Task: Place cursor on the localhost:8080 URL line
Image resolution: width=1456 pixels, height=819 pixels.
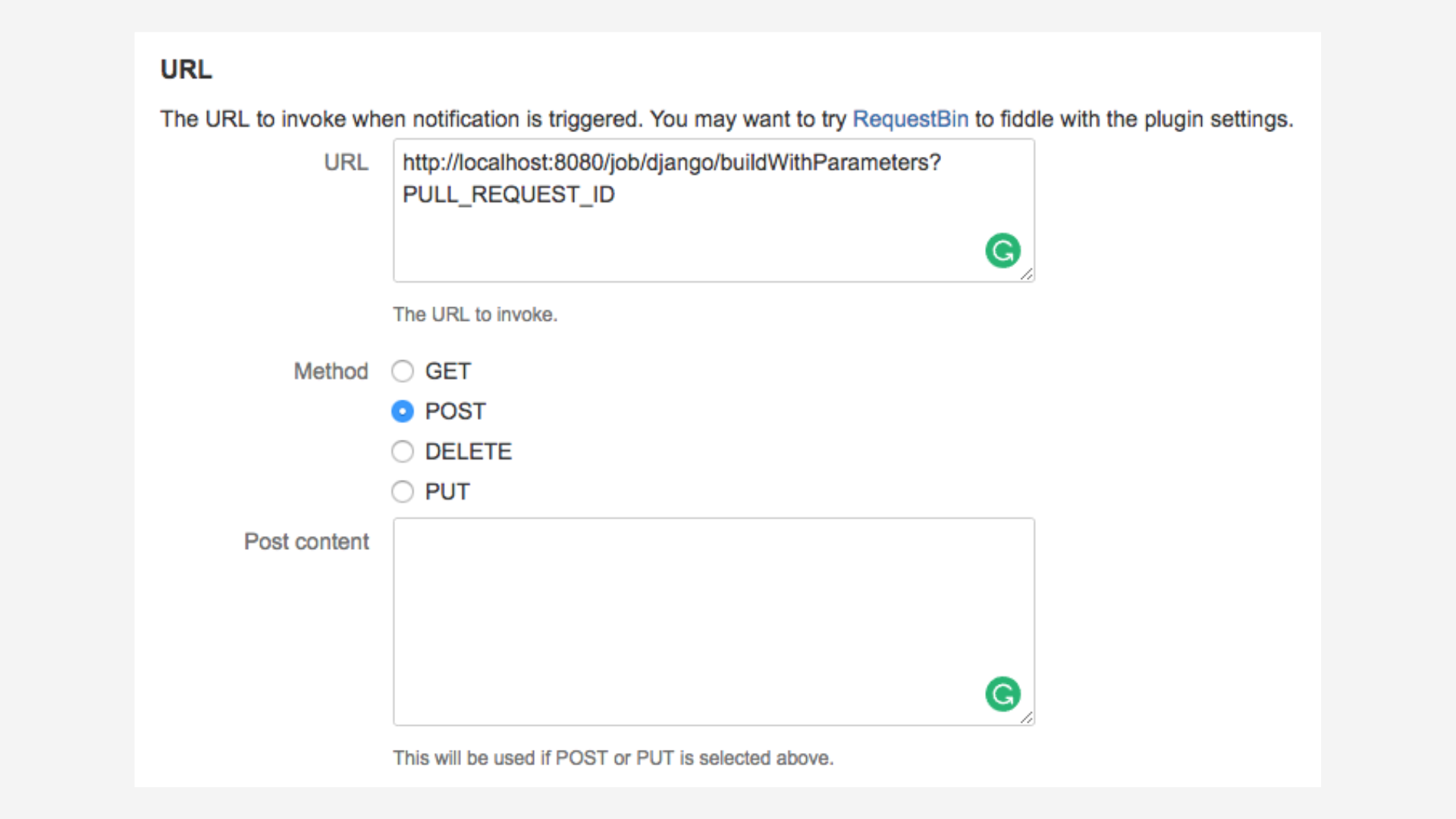Action: (671, 163)
